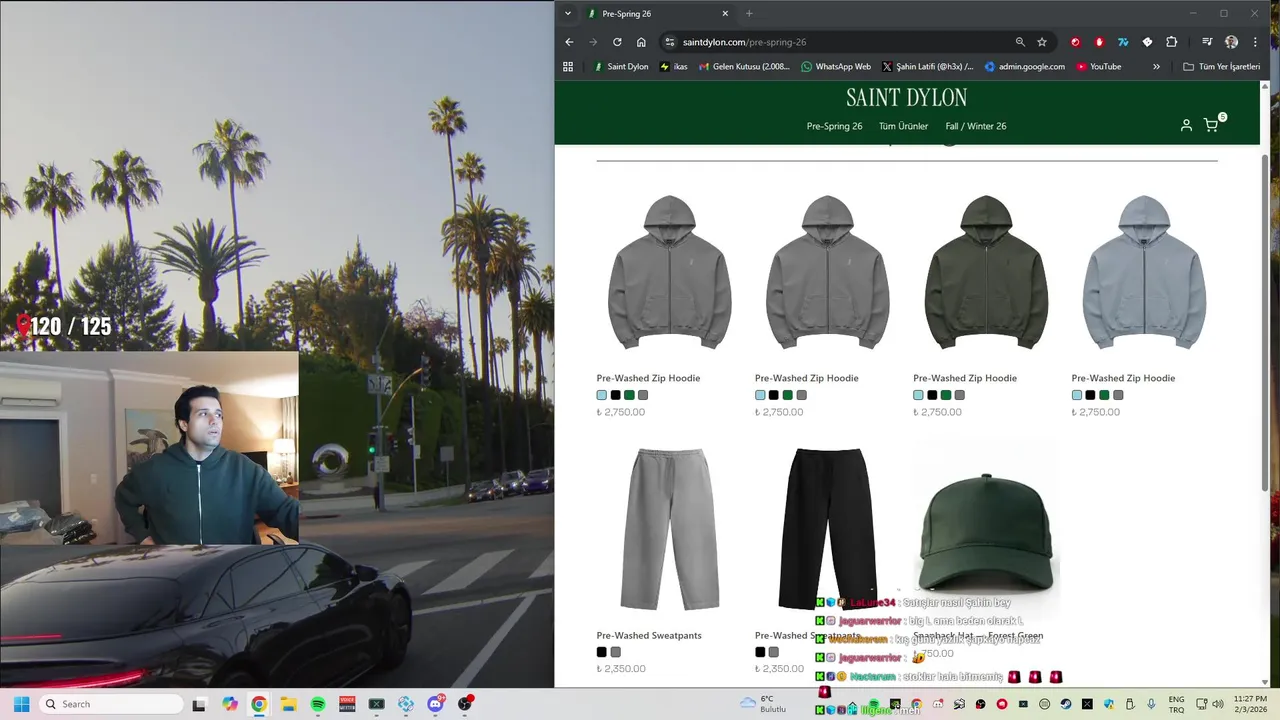Open the Fall / Winter 26 menu item
The image size is (1280, 720).
[976, 126]
